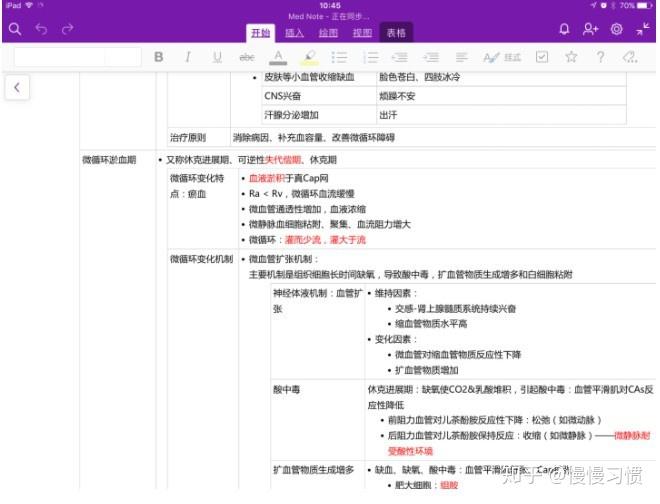Apply yellow highlighter color
This screenshot has width=660, height=504.
[310, 57]
